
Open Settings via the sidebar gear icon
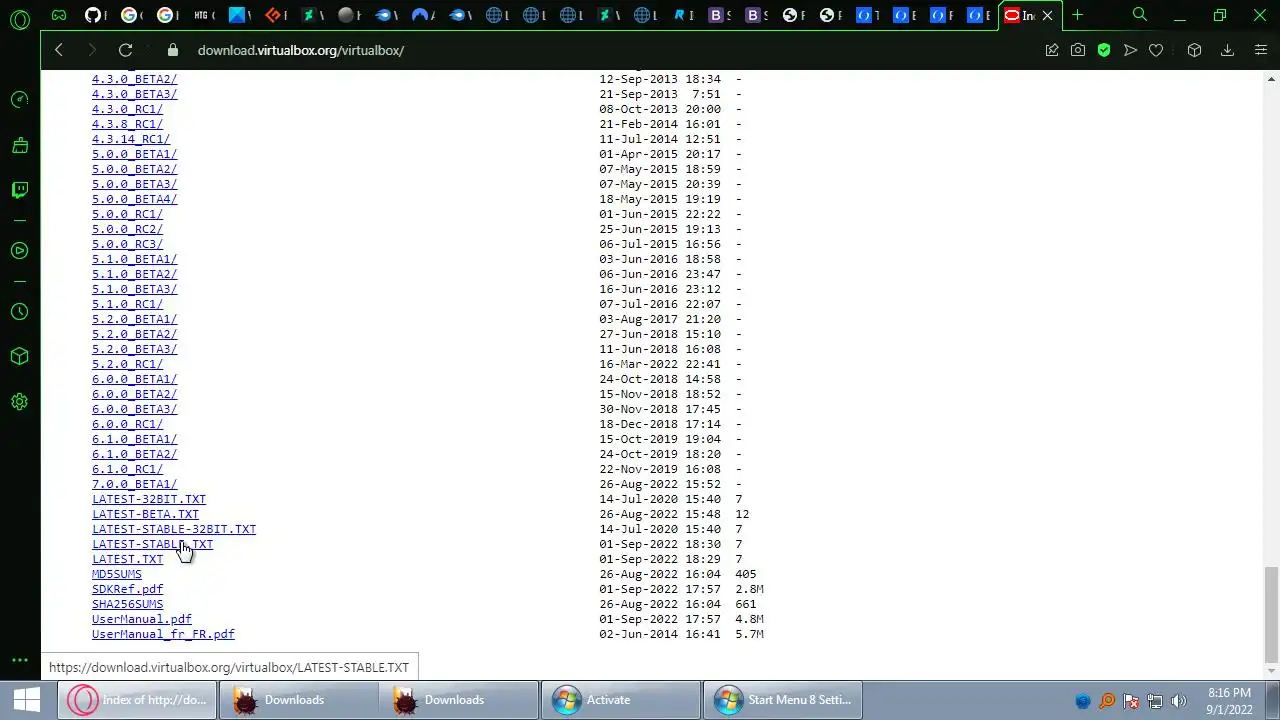pyautogui.click(x=19, y=402)
